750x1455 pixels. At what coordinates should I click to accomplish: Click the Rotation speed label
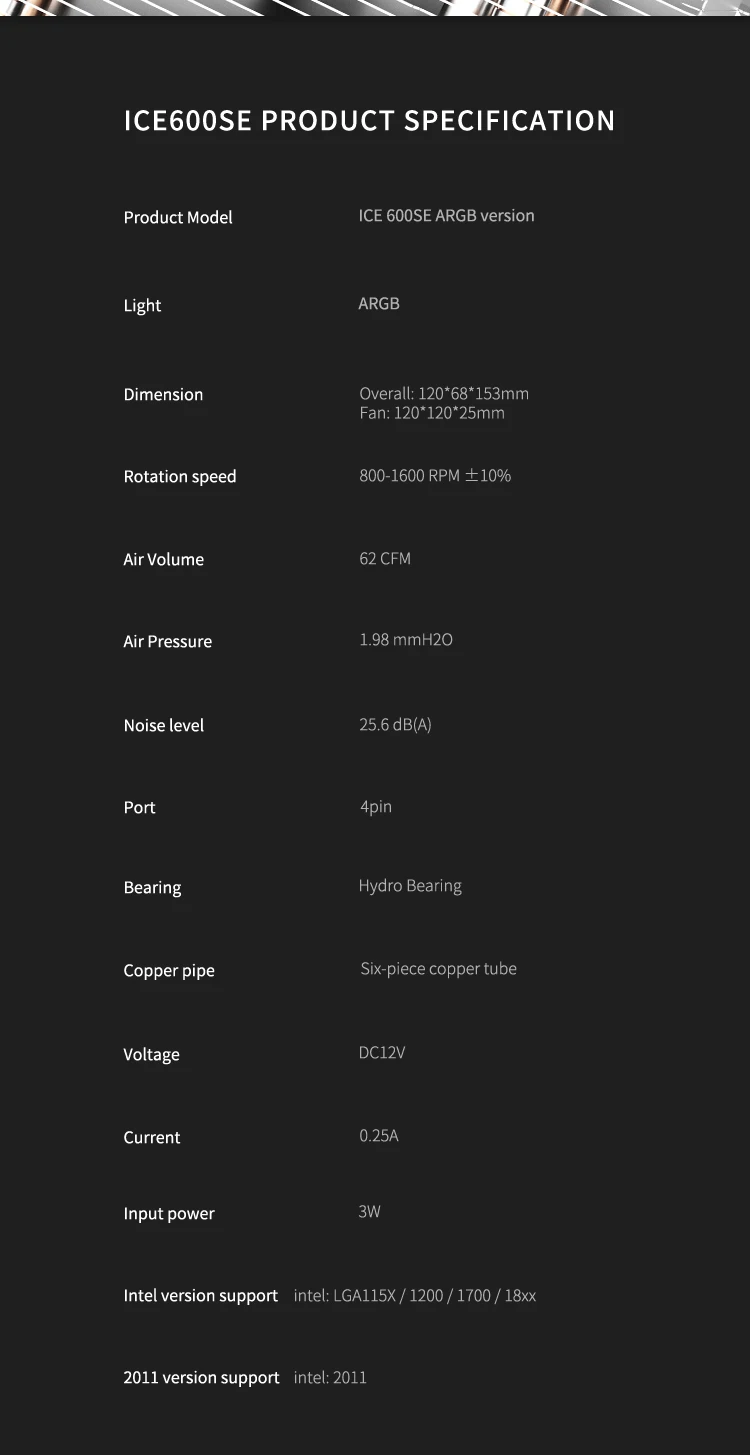pos(180,476)
